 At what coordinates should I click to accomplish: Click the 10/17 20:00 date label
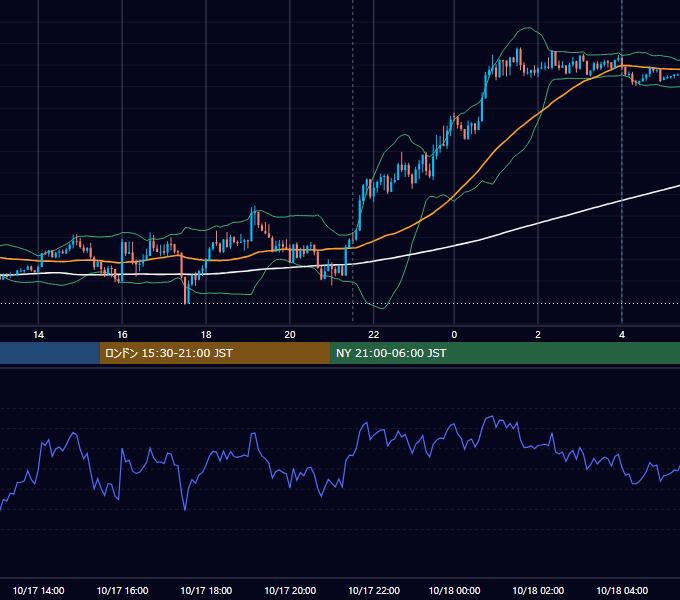290,590
